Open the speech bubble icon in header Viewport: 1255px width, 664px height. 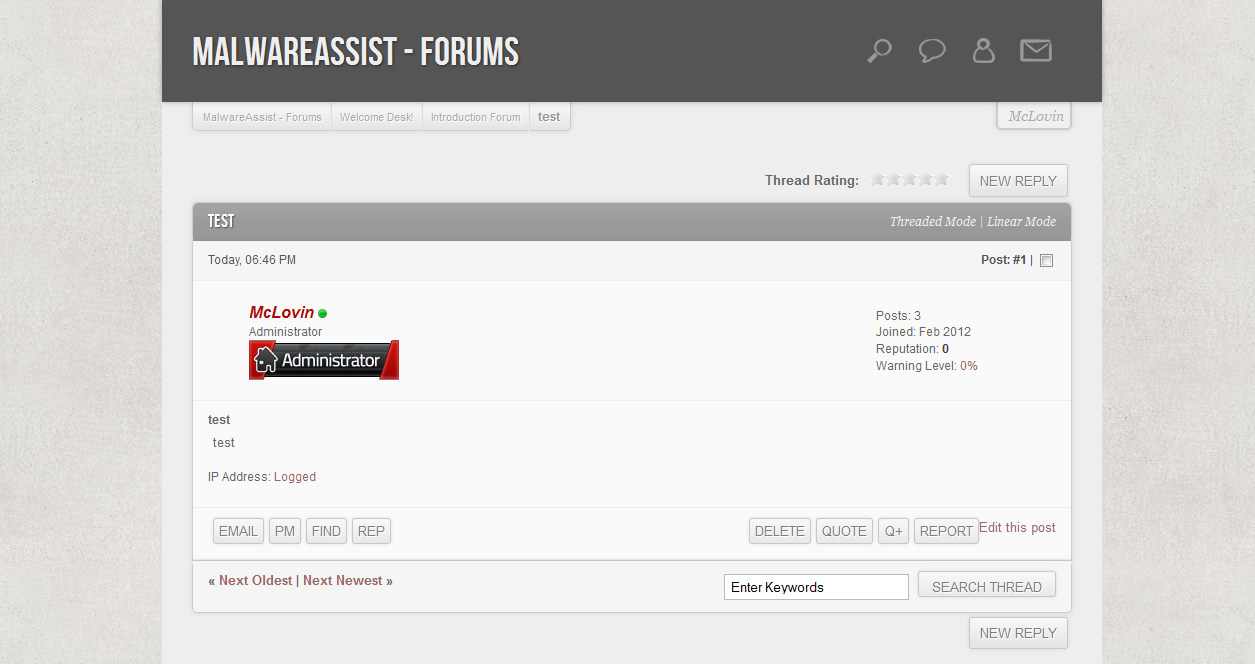tap(932, 51)
